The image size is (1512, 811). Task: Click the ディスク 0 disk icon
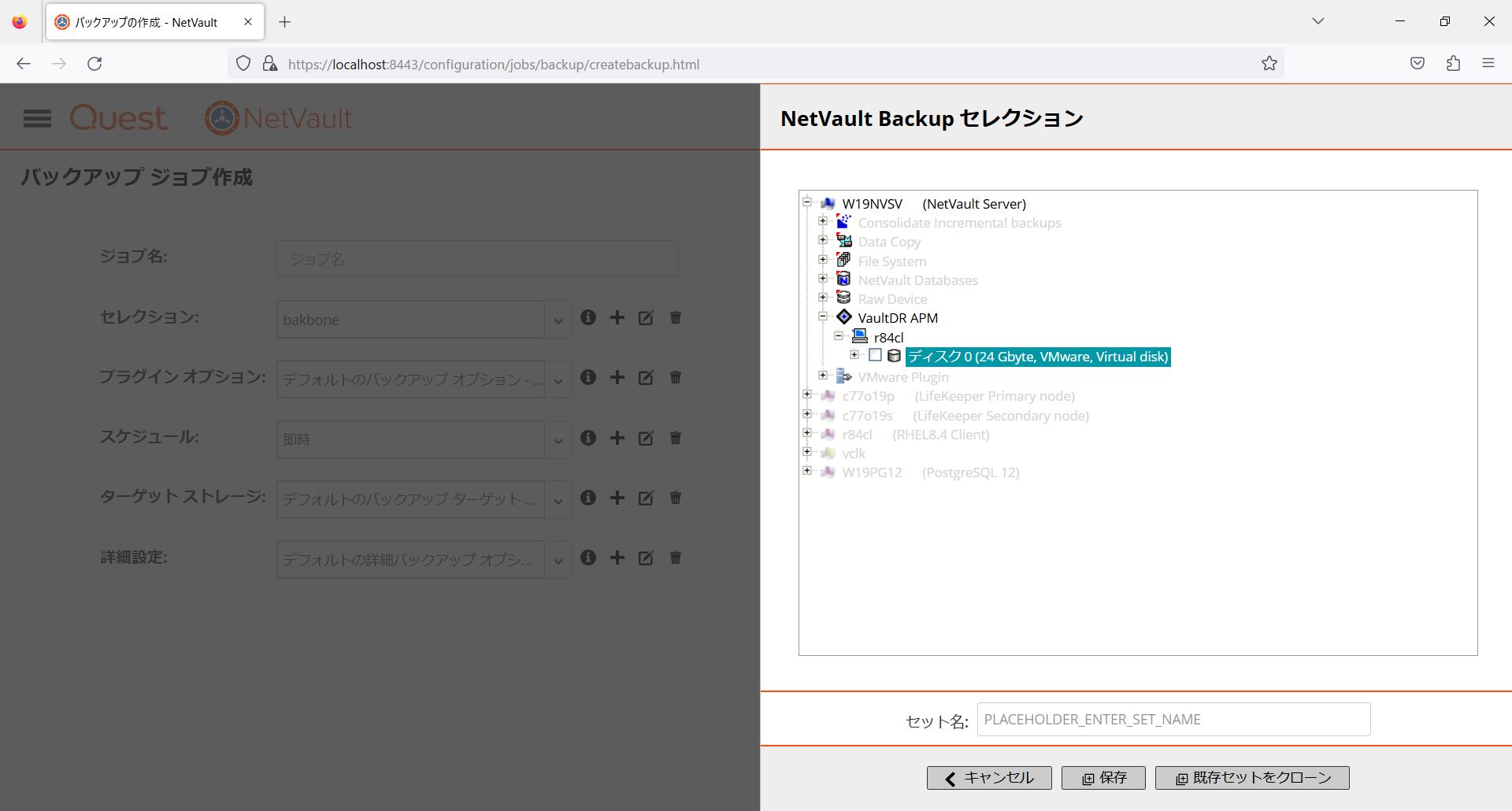(894, 356)
